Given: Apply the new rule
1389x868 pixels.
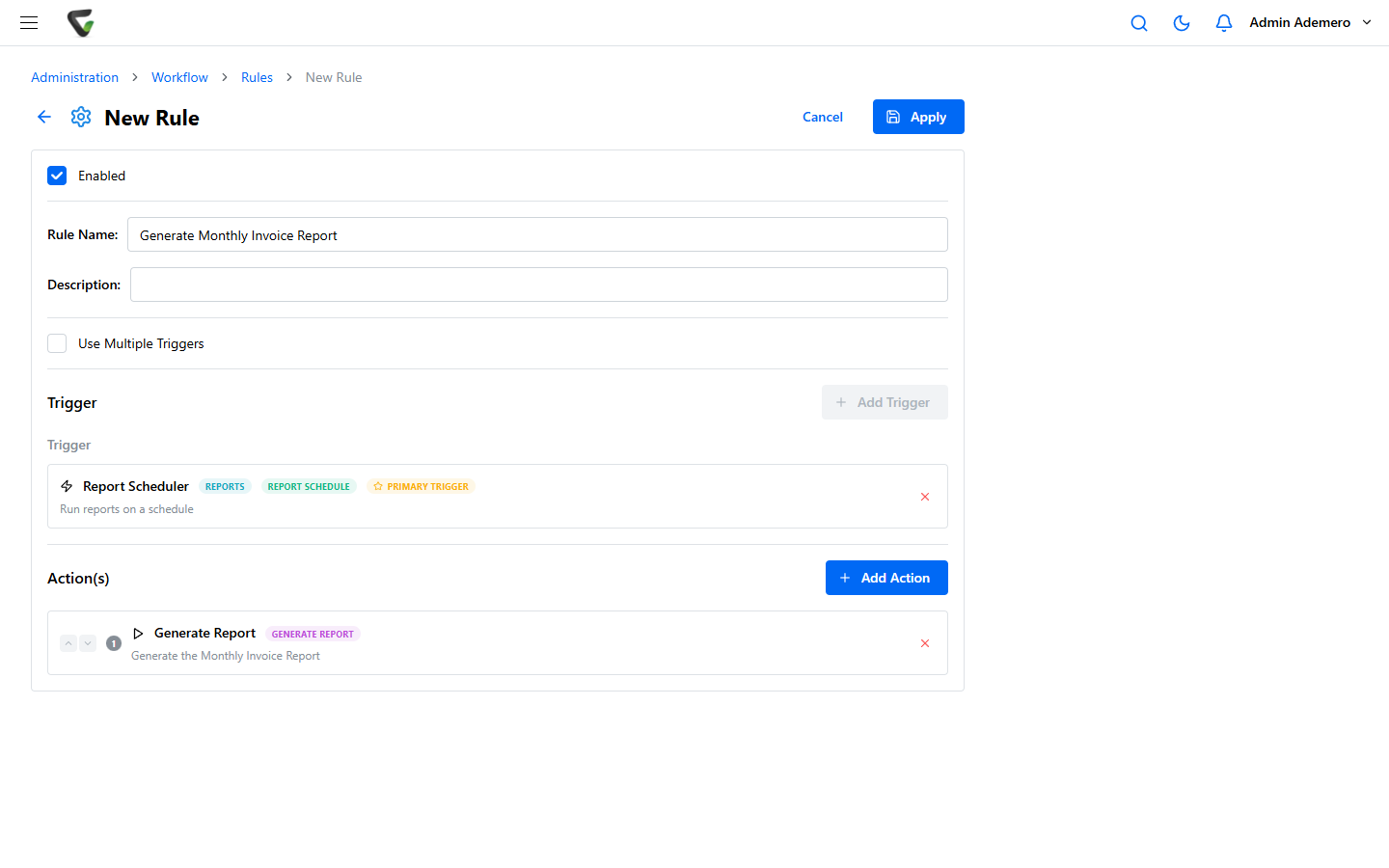Looking at the screenshot, I should point(918,117).
